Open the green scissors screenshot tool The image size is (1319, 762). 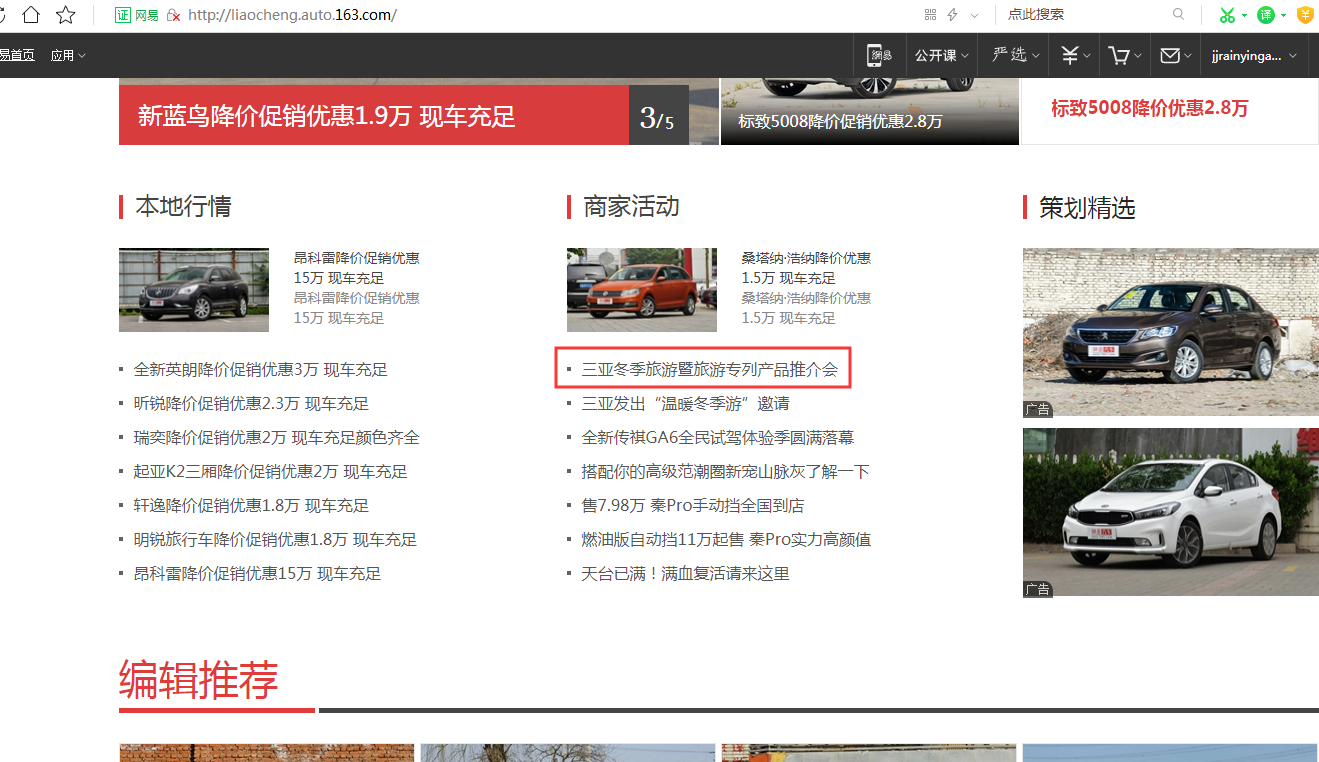click(1227, 15)
